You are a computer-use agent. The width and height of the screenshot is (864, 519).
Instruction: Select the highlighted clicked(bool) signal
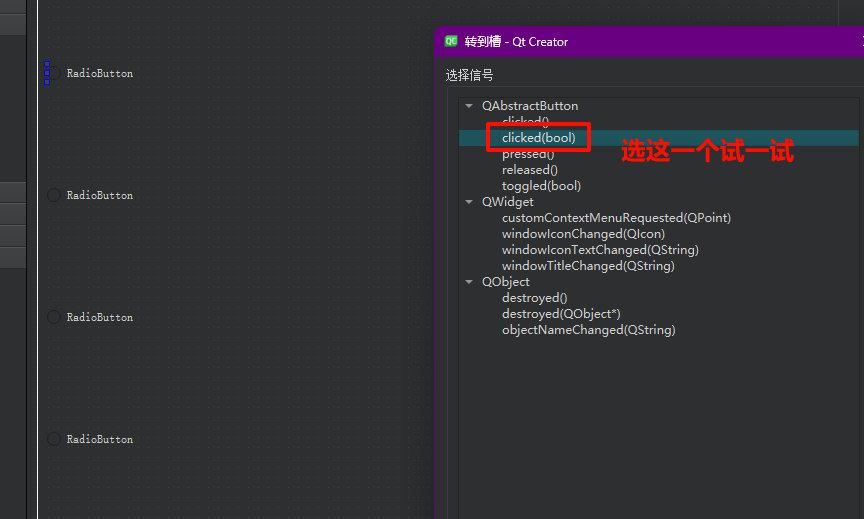538,138
